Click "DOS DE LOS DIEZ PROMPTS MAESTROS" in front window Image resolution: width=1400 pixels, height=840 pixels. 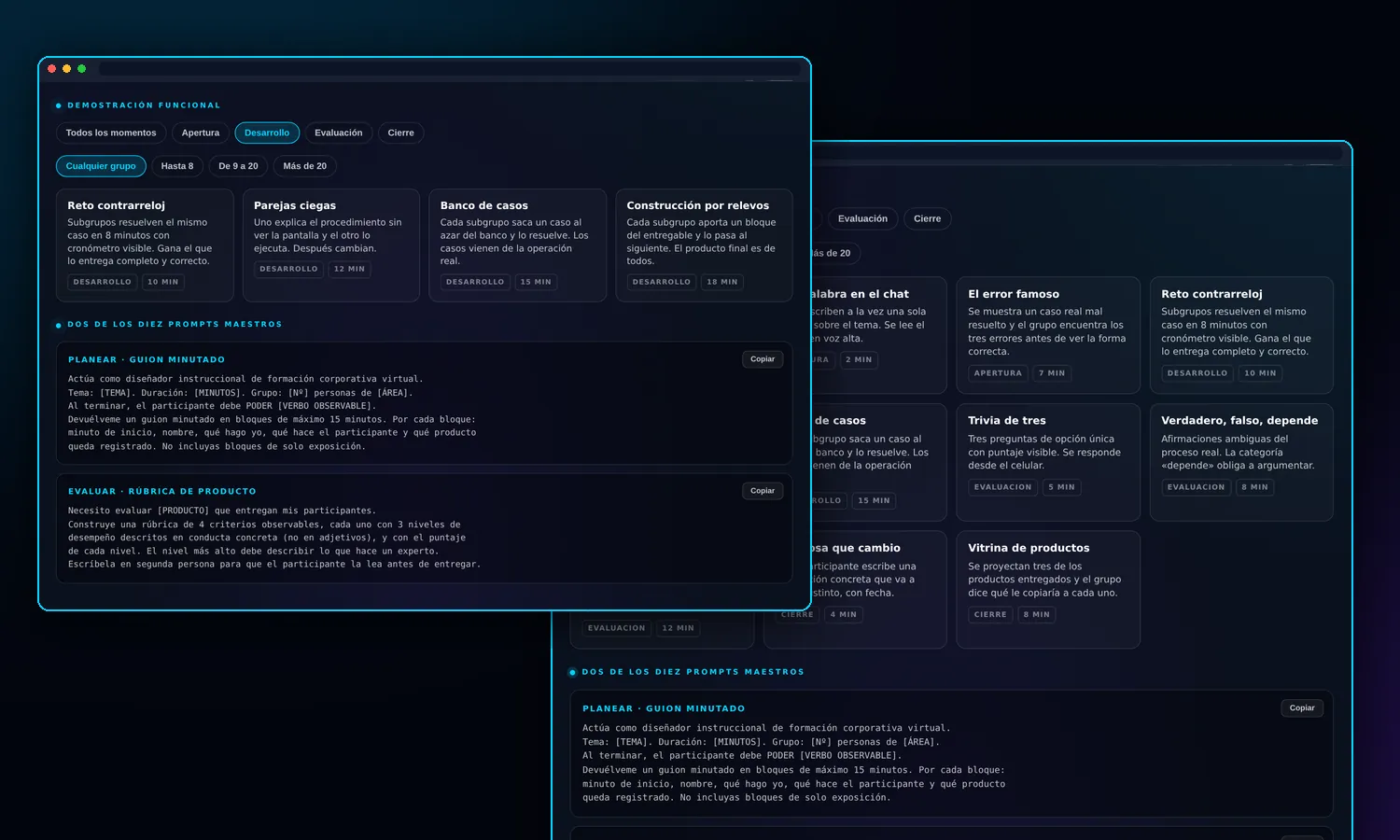point(175,325)
